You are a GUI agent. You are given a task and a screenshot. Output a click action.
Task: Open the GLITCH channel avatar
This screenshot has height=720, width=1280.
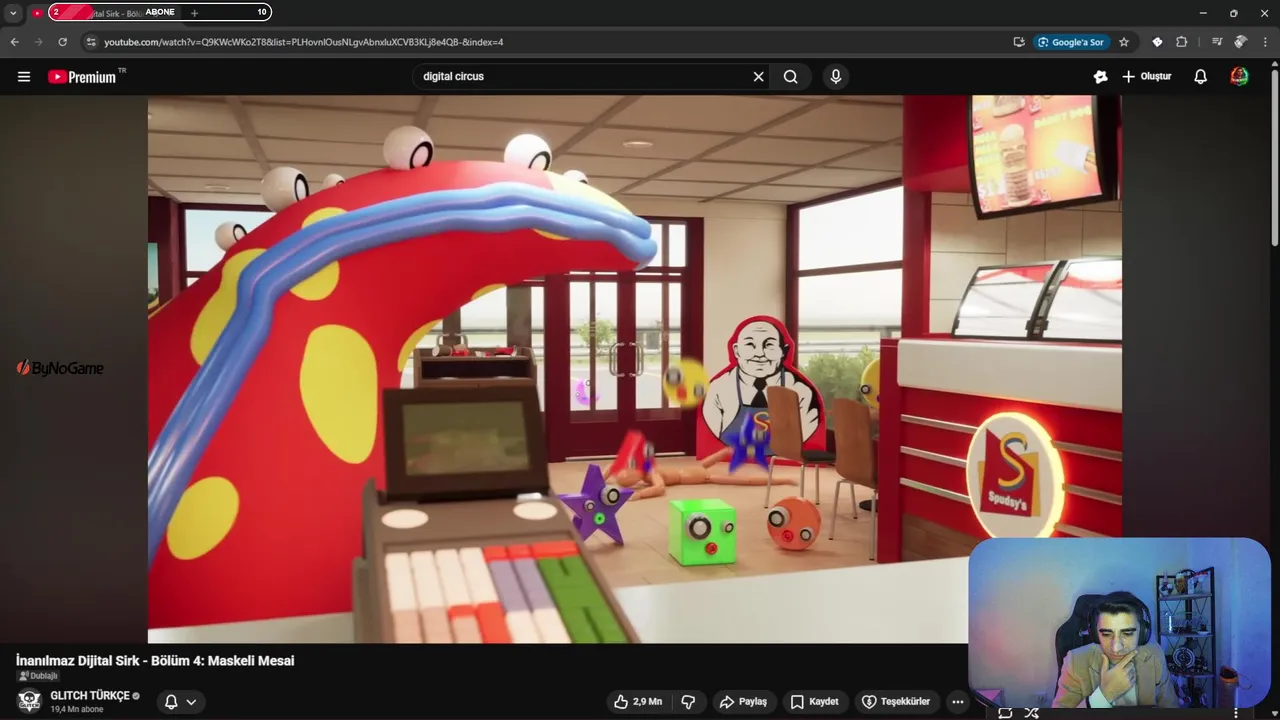29,701
